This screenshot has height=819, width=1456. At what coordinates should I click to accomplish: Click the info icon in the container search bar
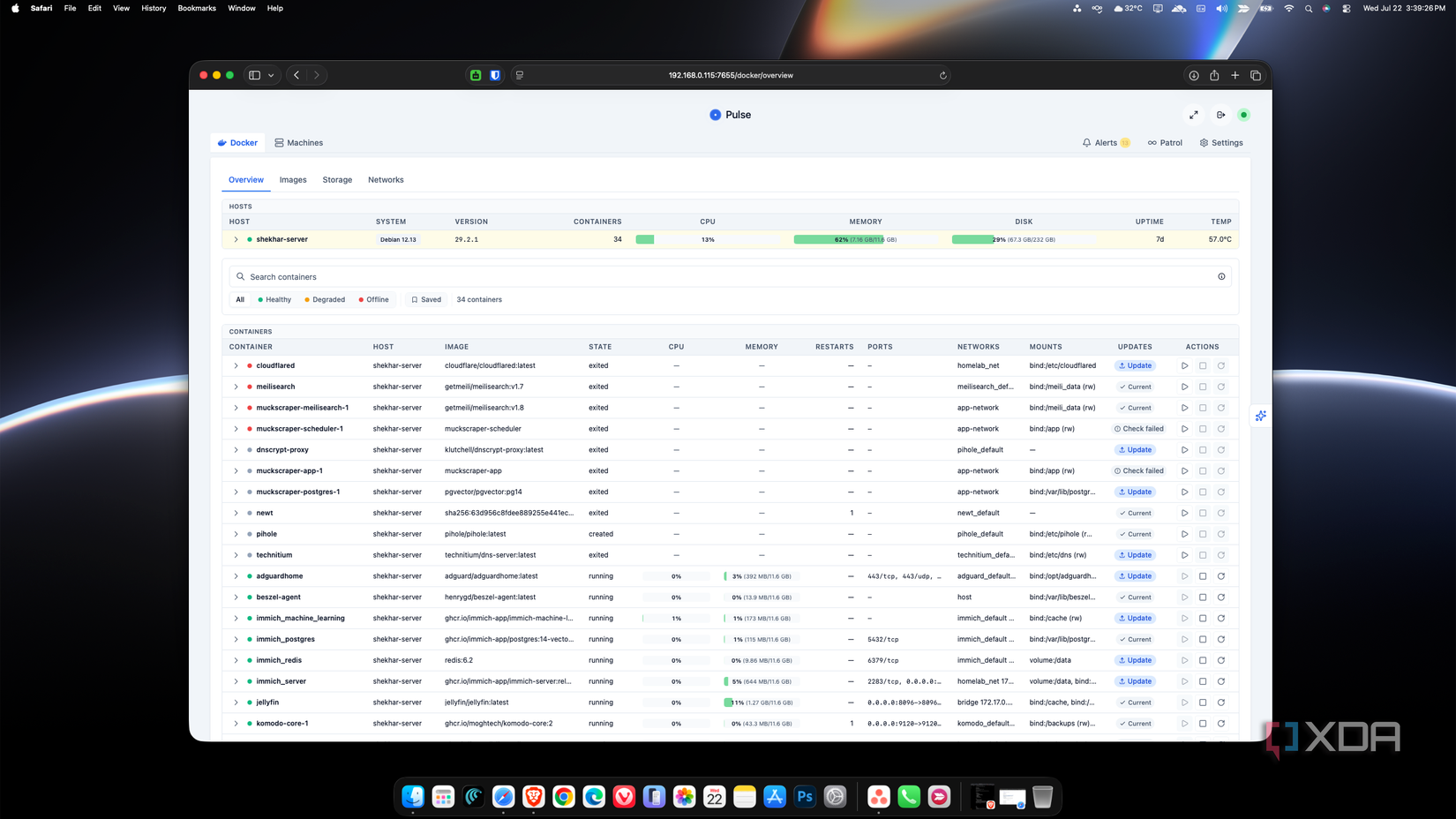pos(1221,276)
